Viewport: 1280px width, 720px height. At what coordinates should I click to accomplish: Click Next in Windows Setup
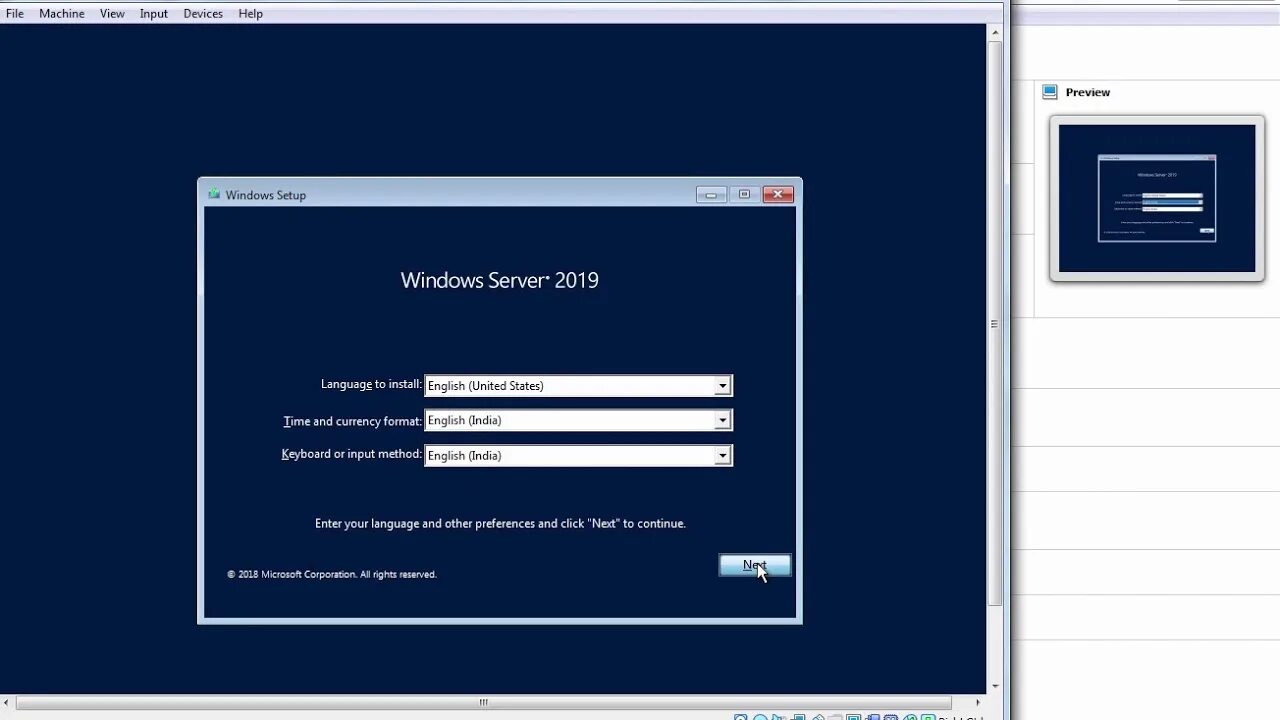tap(755, 565)
